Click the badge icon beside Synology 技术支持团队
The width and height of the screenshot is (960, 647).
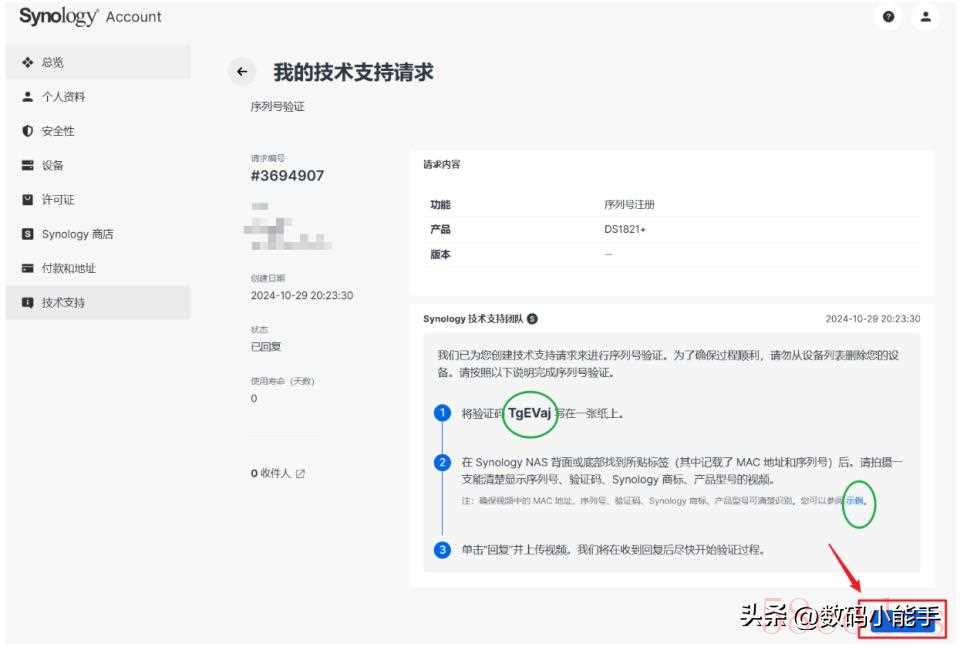pyautogui.click(x=532, y=318)
